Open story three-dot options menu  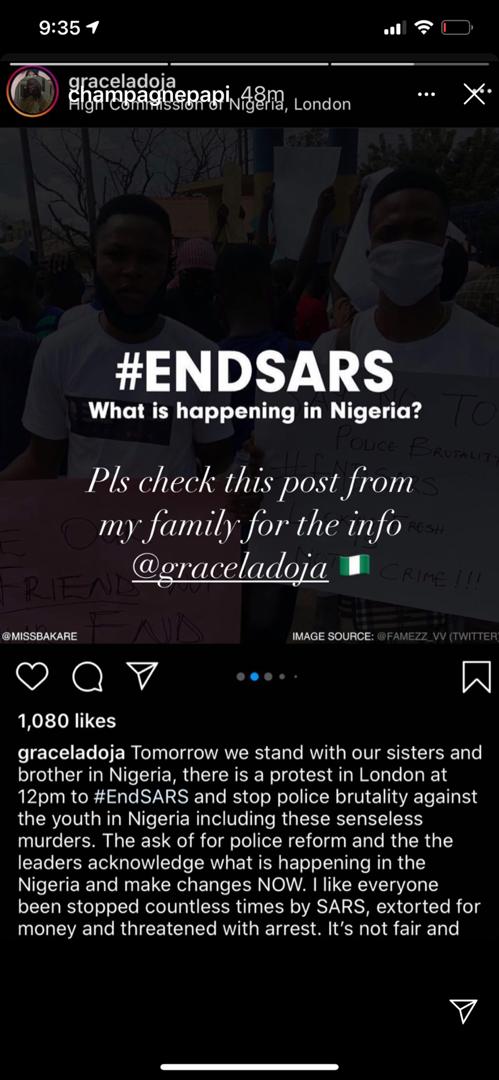[x=427, y=94]
